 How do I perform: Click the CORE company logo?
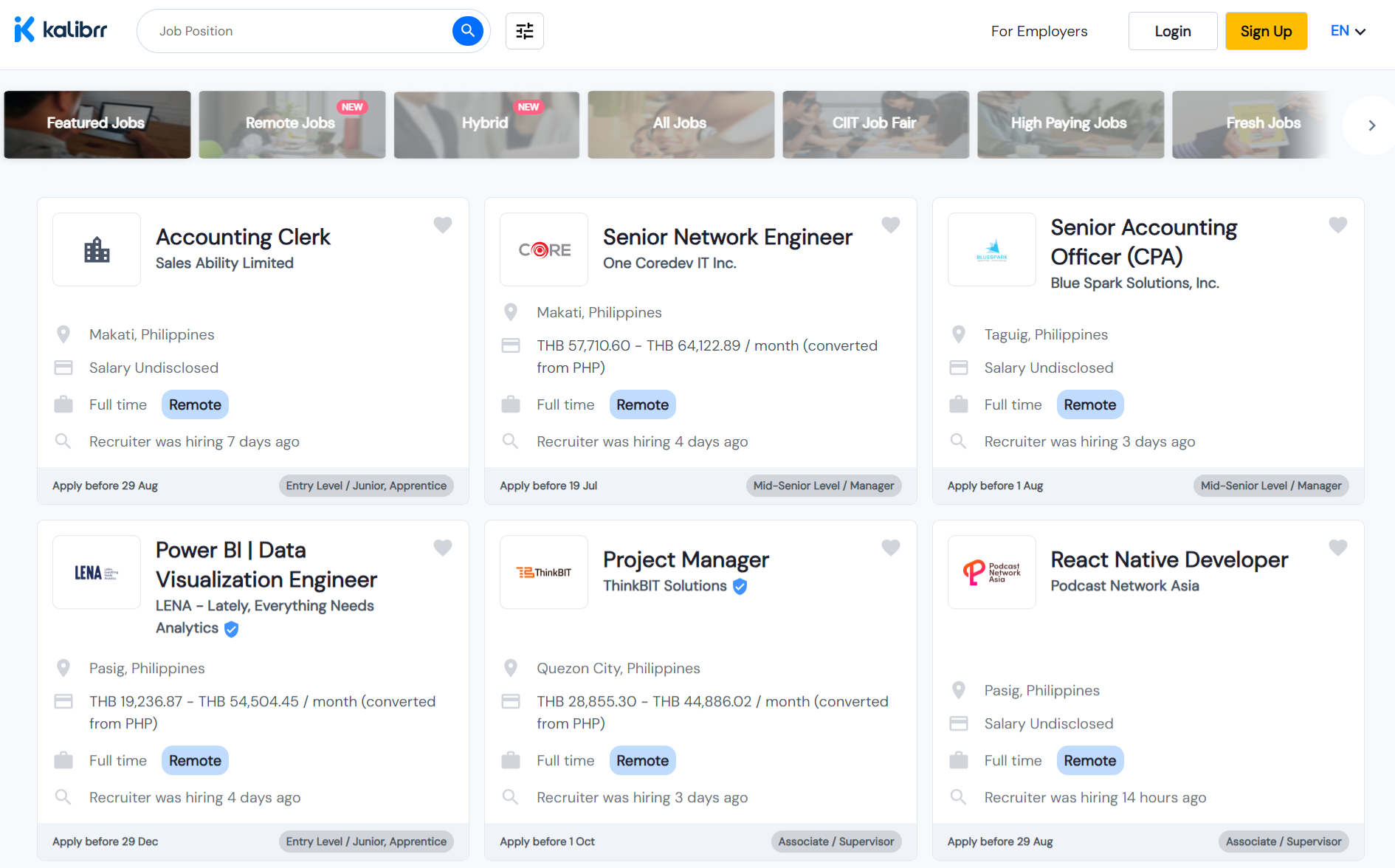pos(544,249)
